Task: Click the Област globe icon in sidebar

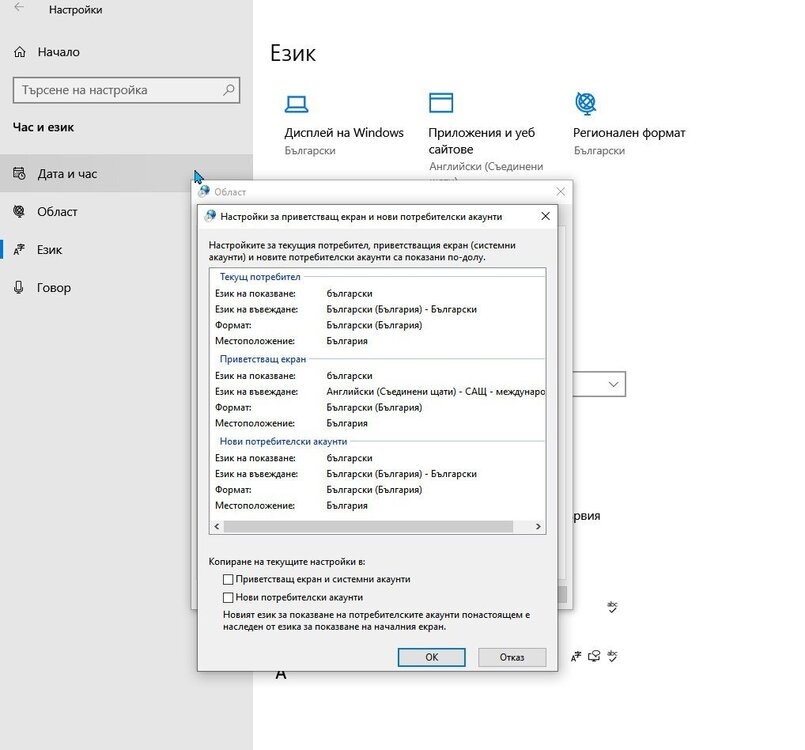Action: click(x=18, y=212)
